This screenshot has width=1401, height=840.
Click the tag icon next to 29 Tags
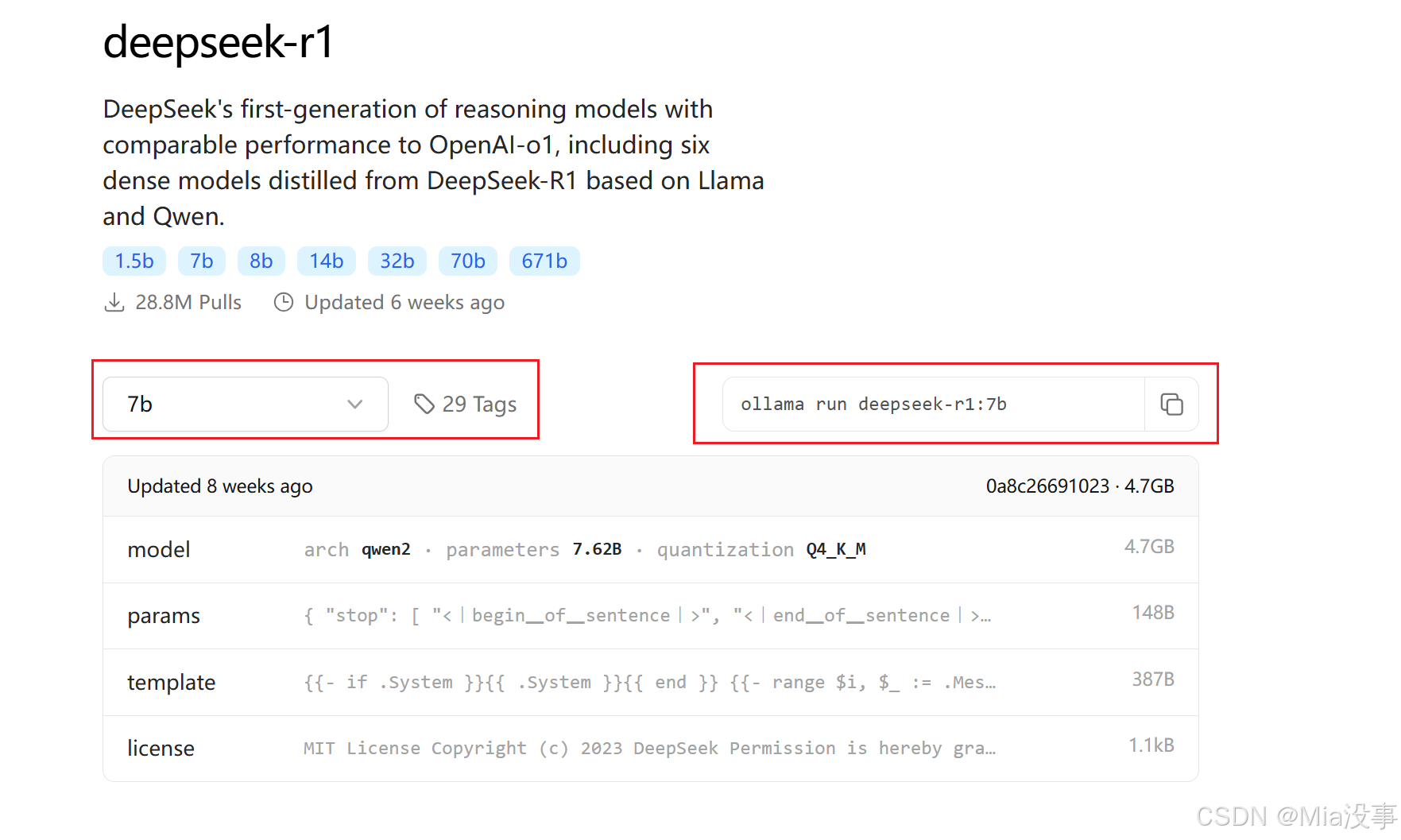424,404
